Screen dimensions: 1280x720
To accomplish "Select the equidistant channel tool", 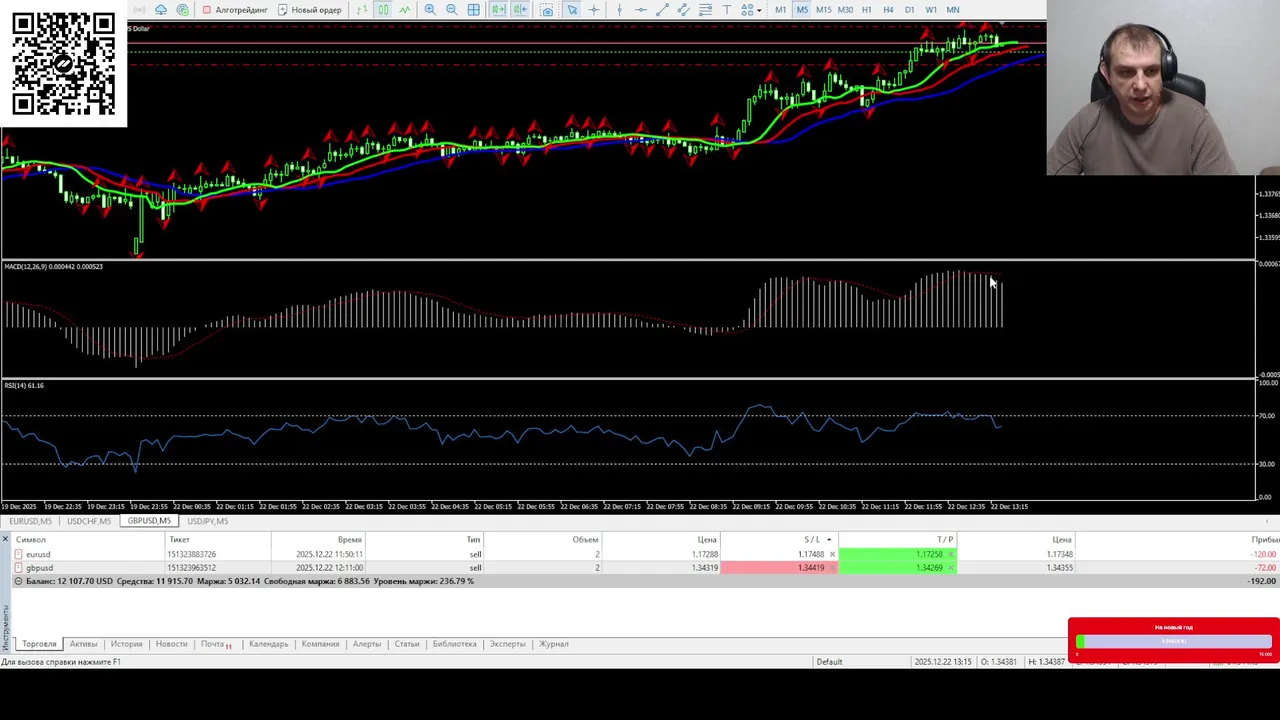I will [x=684, y=9].
